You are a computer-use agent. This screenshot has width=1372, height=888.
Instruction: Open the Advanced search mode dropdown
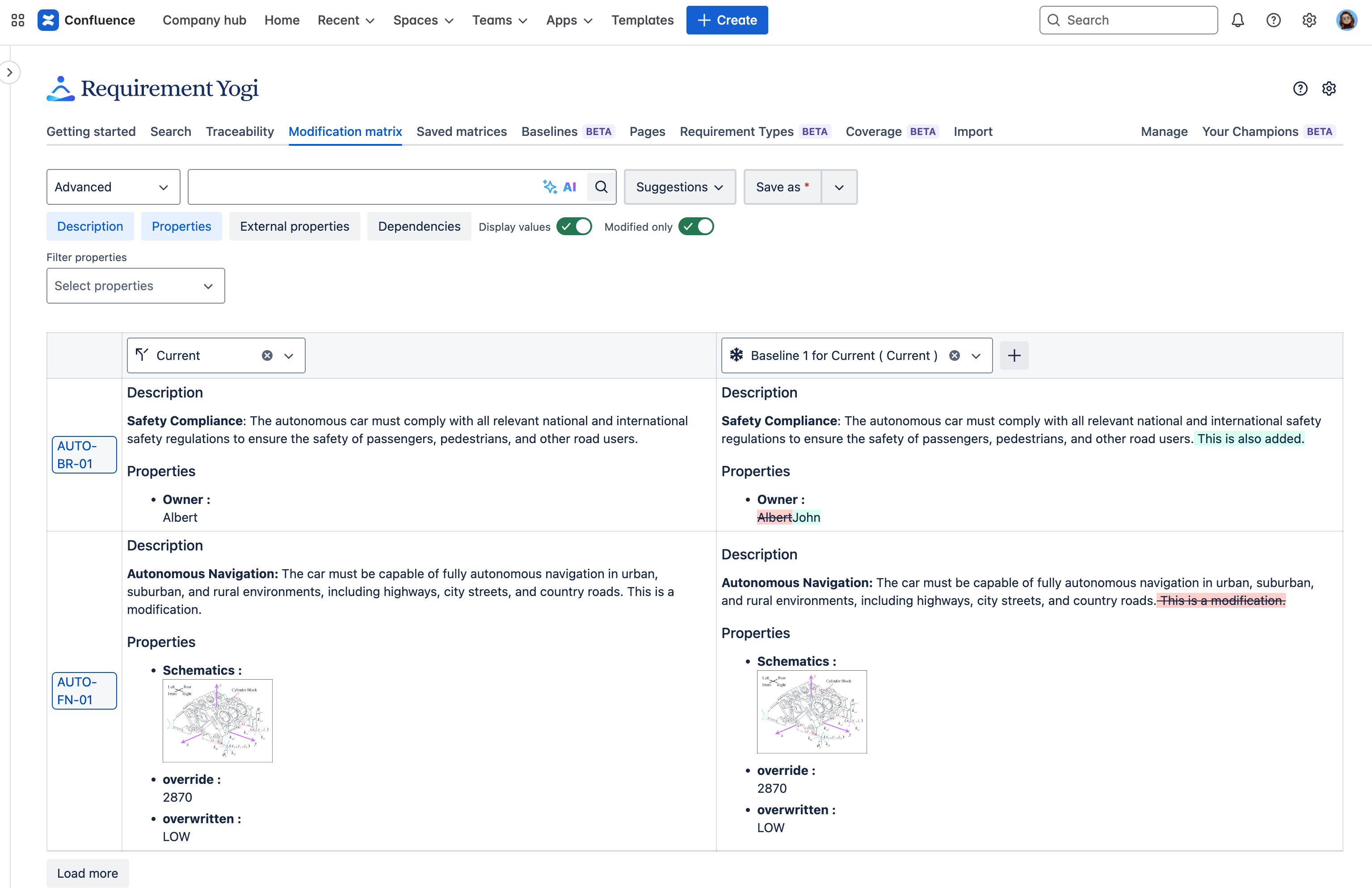click(x=113, y=187)
